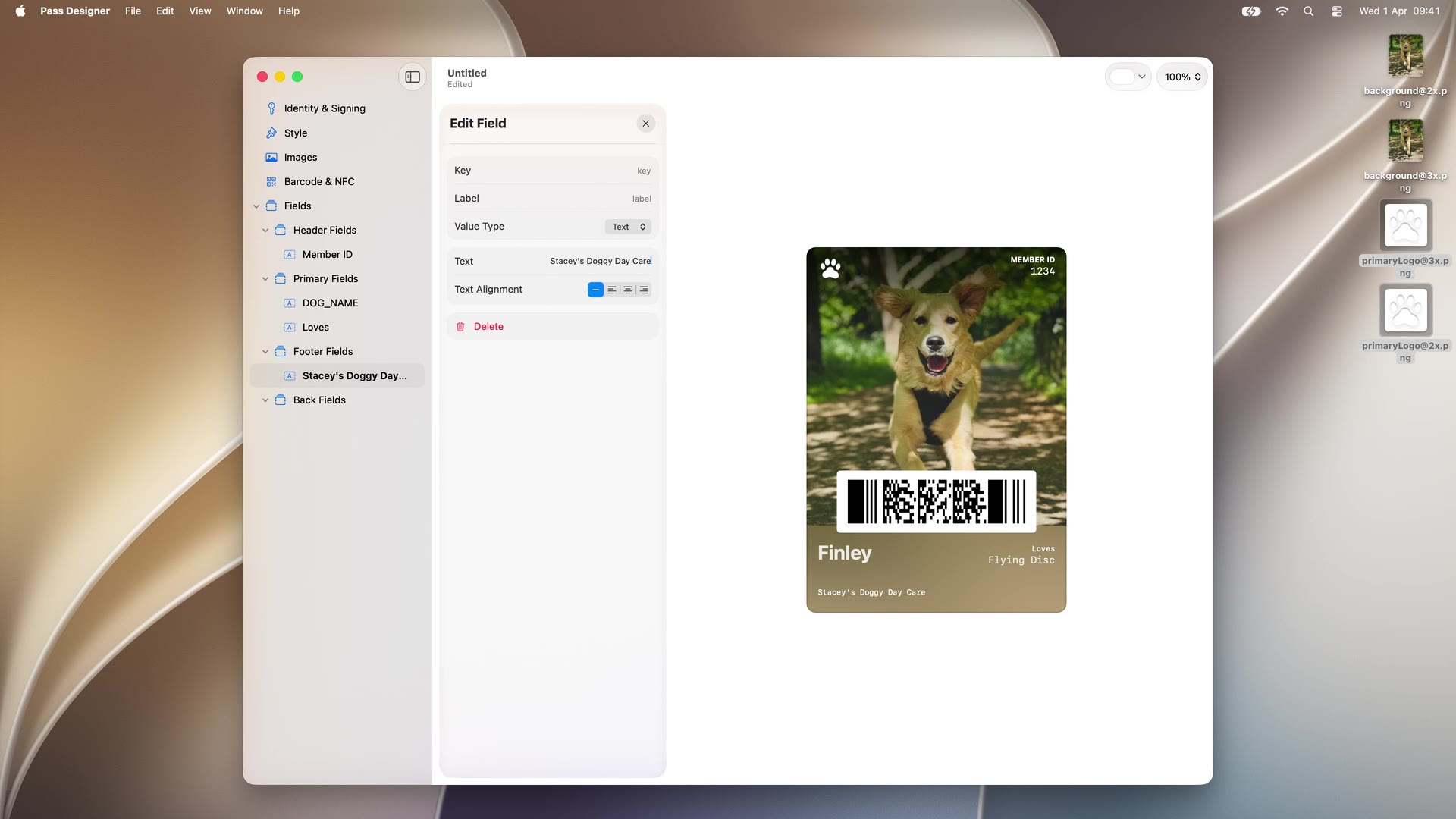Open Barcode & NFC section

point(337,181)
